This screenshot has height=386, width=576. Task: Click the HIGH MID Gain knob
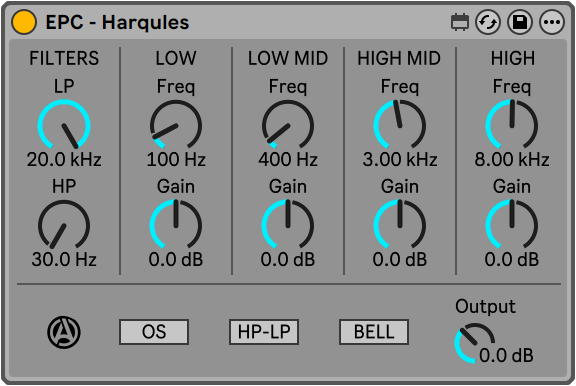(x=400, y=226)
